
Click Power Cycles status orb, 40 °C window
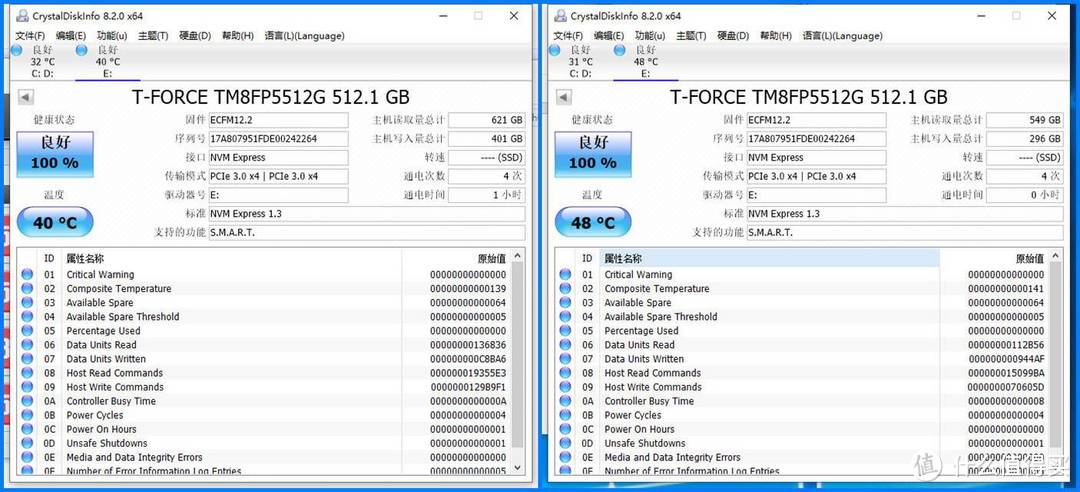coord(27,415)
